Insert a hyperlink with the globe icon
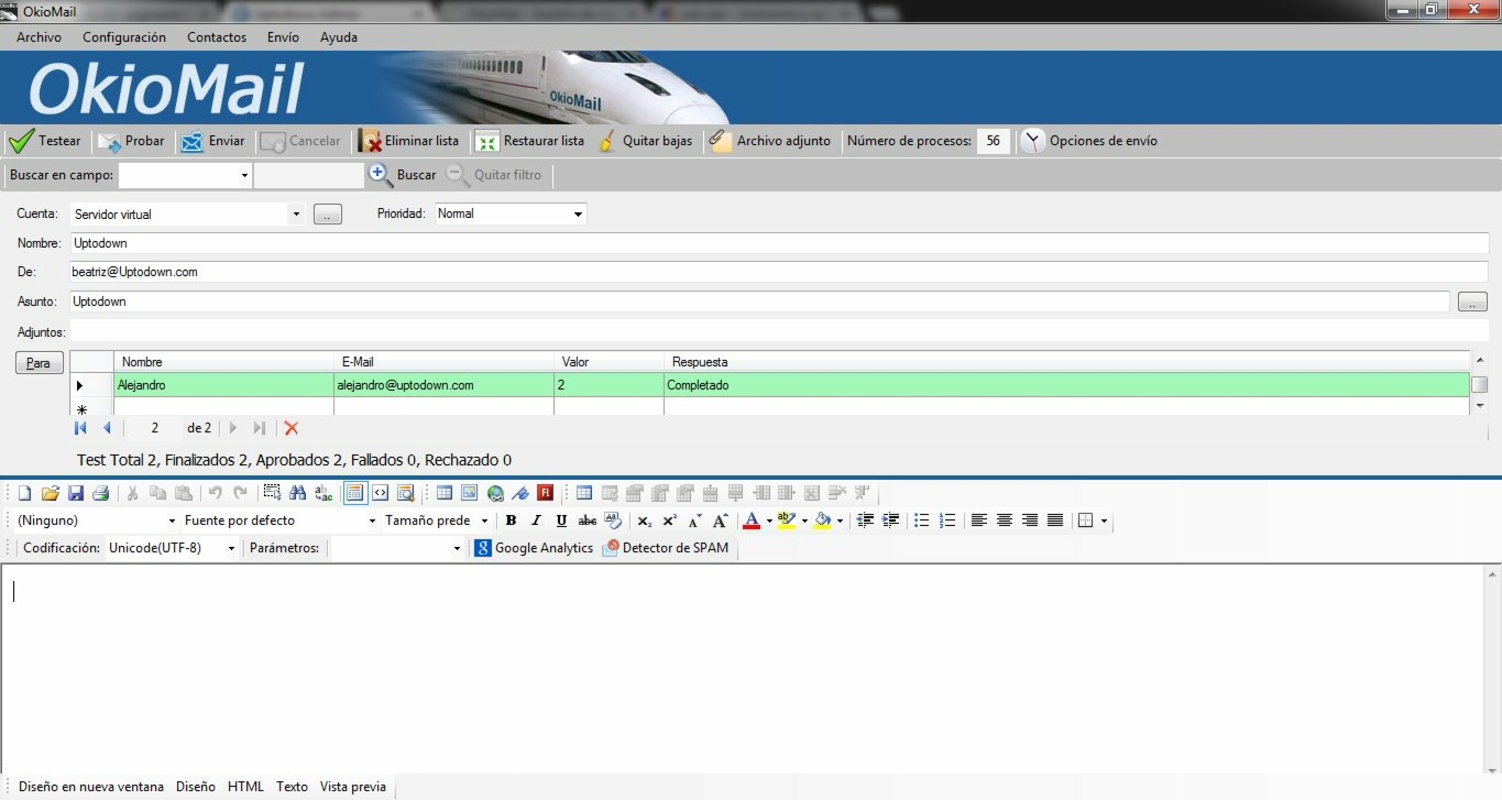Viewport: 1502px width, 800px height. click(x=495, y=493)
